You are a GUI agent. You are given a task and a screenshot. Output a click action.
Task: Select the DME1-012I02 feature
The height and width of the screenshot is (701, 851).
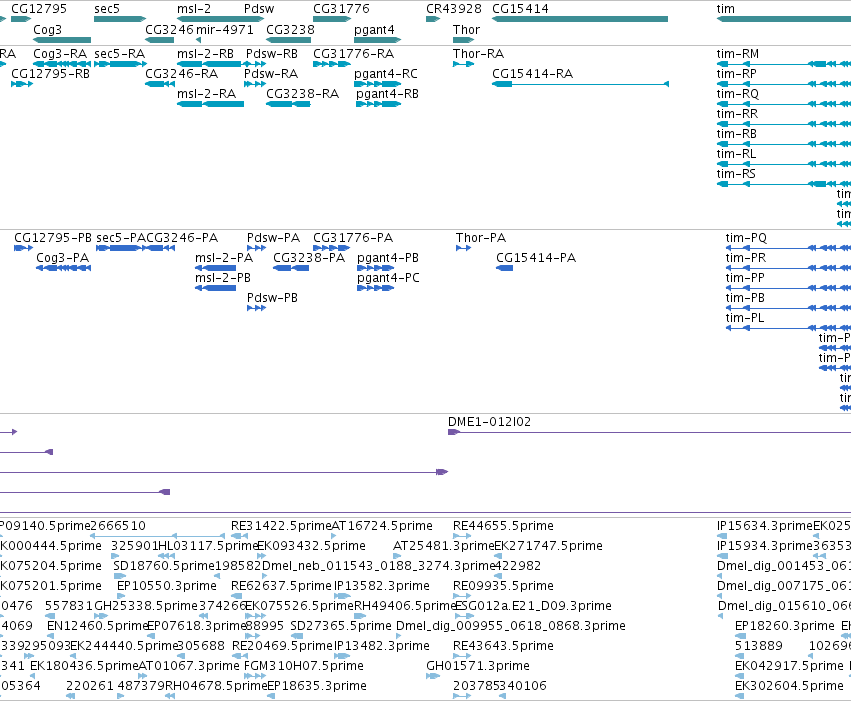[x=649, y=432]
